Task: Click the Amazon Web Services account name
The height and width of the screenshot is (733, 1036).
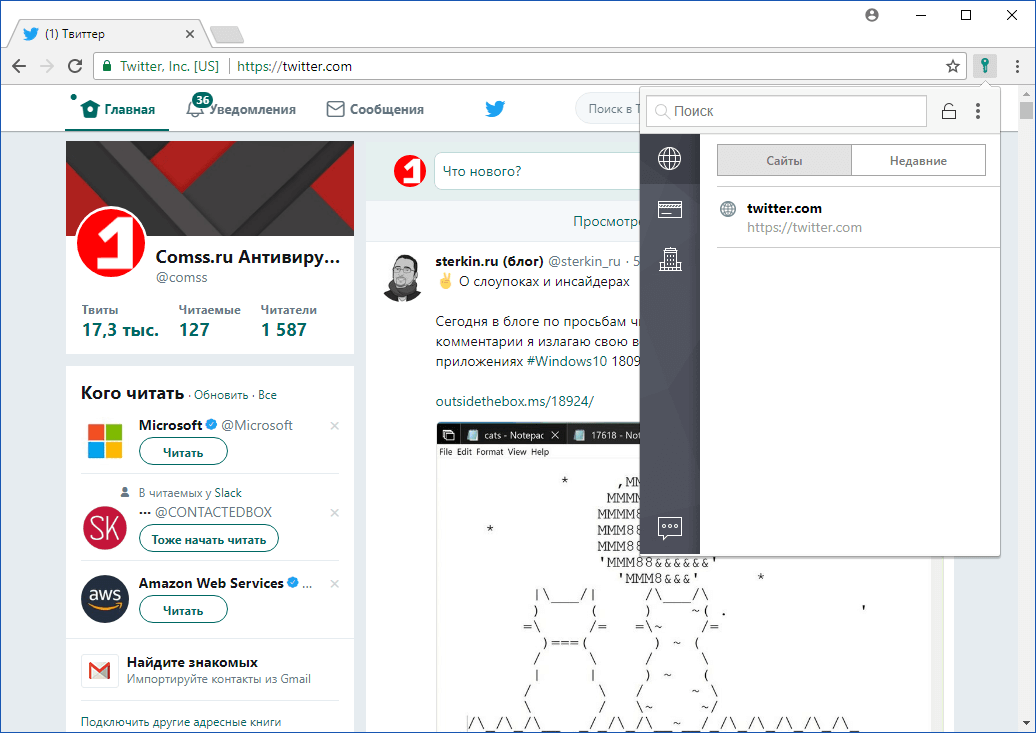Action: (211, 583)
